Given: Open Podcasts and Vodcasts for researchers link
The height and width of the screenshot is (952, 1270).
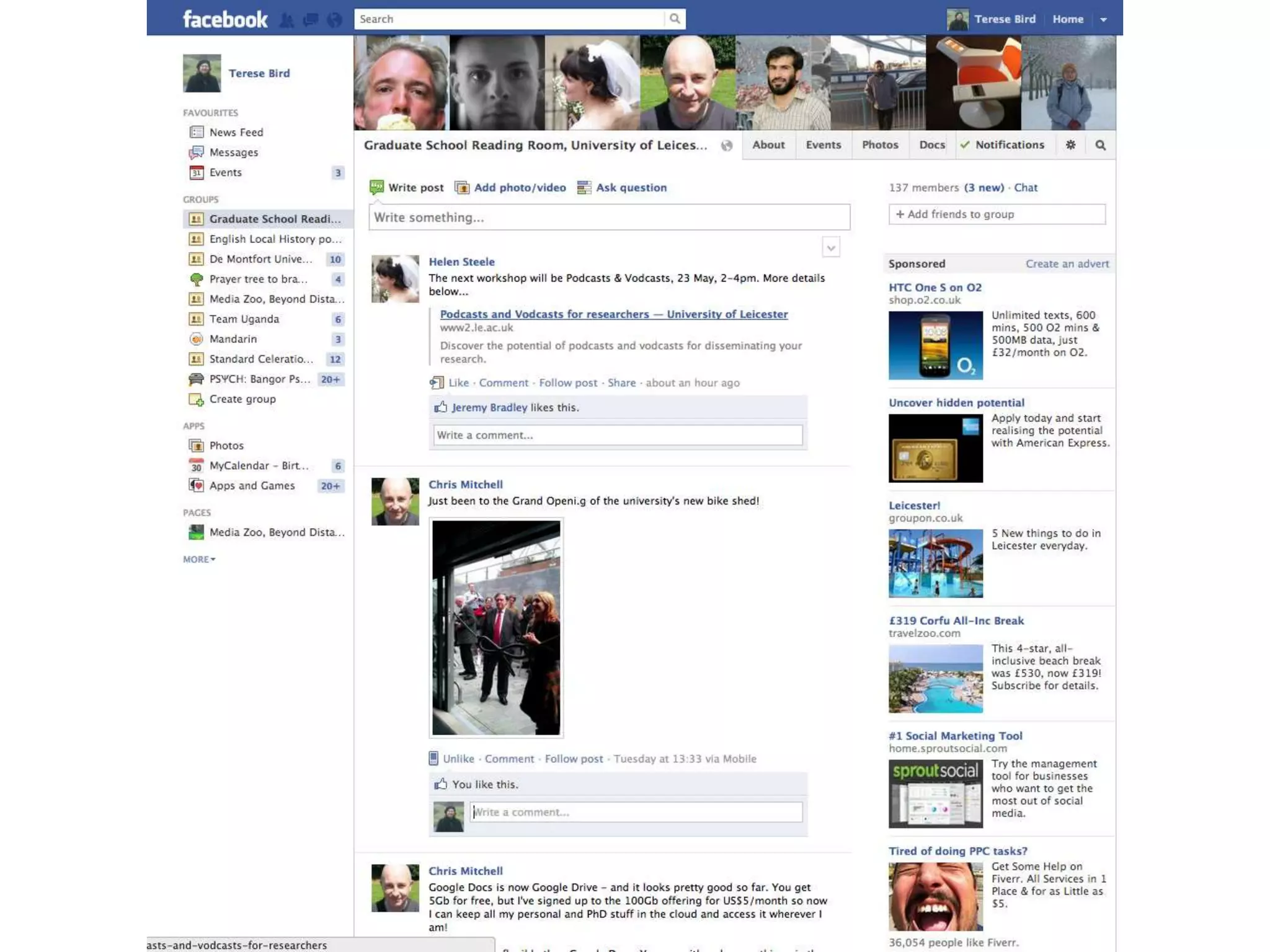Looking at the screenshot, I should point(613,314).
